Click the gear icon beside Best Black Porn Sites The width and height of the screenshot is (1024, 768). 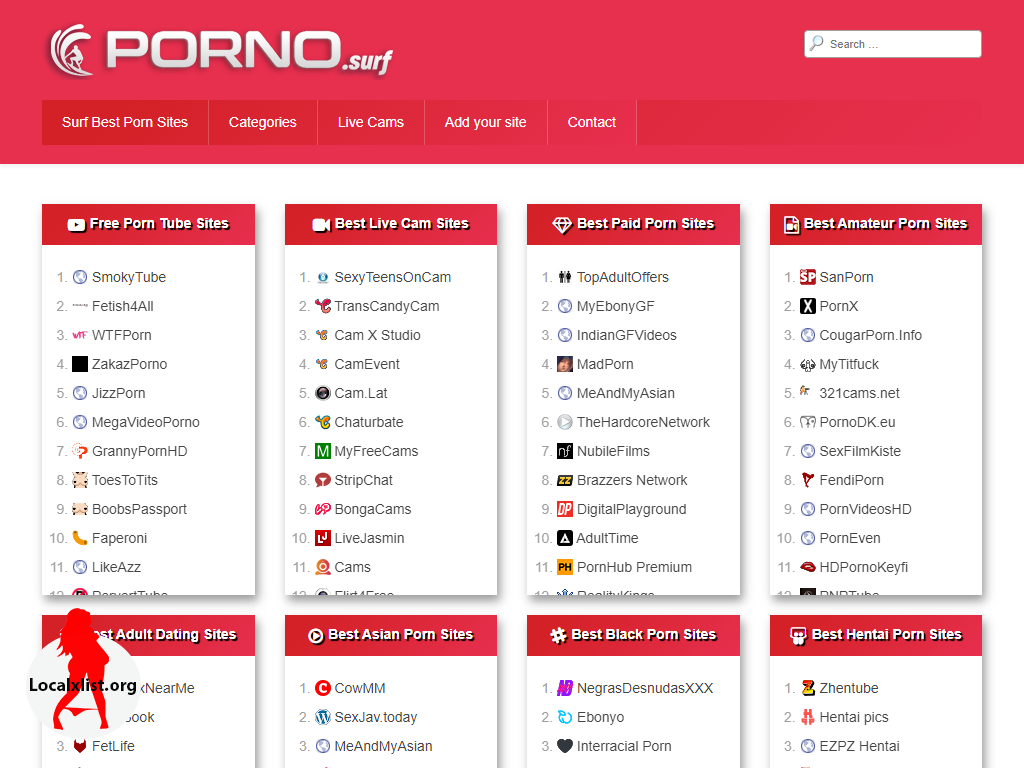point(558,636)
